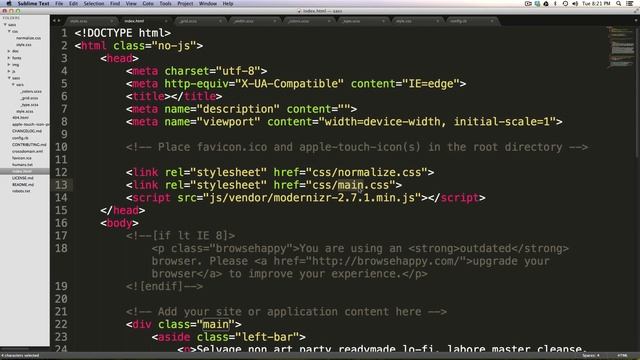Open Spotlight search magnifier icon
This screenshot has height=360, width=640.
[619, 3]
